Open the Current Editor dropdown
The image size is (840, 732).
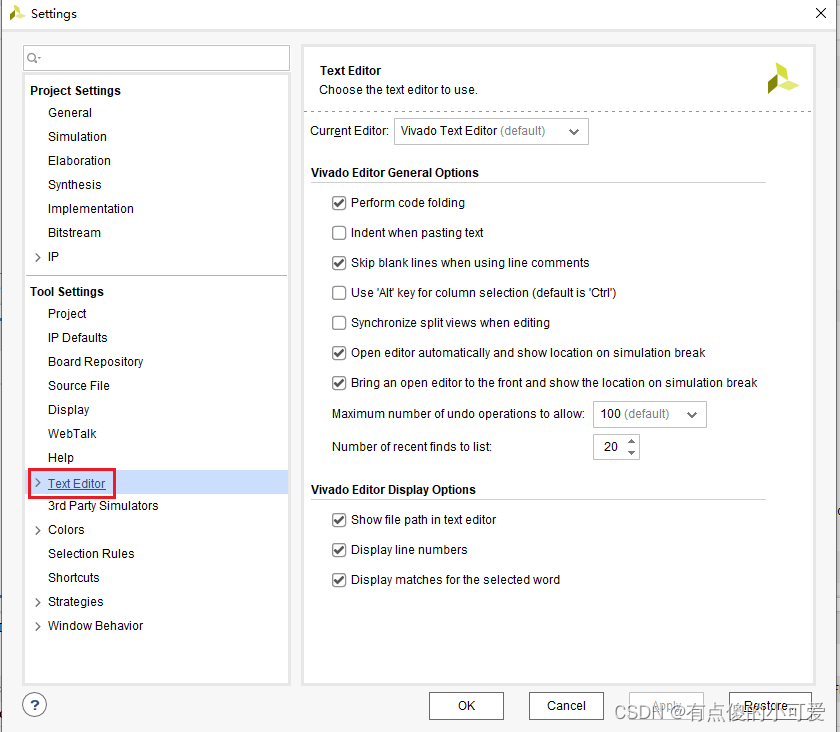click(491, 131)
